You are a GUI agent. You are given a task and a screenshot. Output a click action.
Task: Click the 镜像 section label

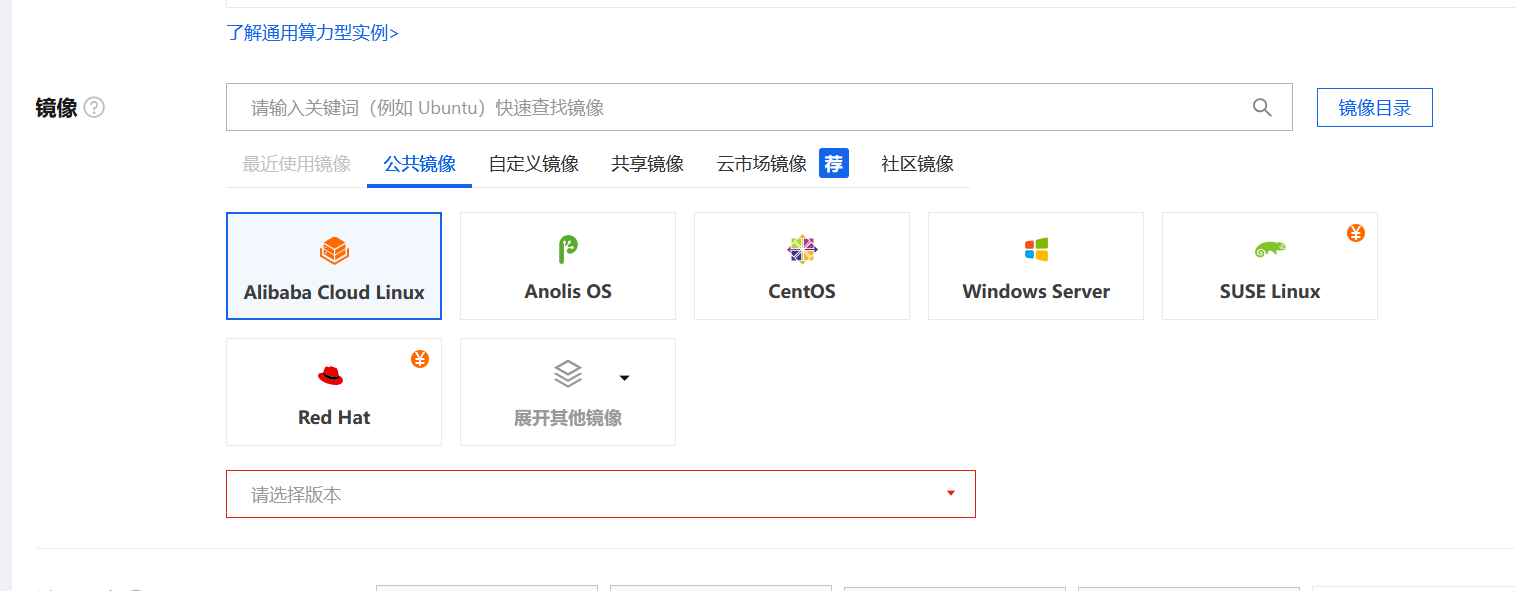coord(56,108)
